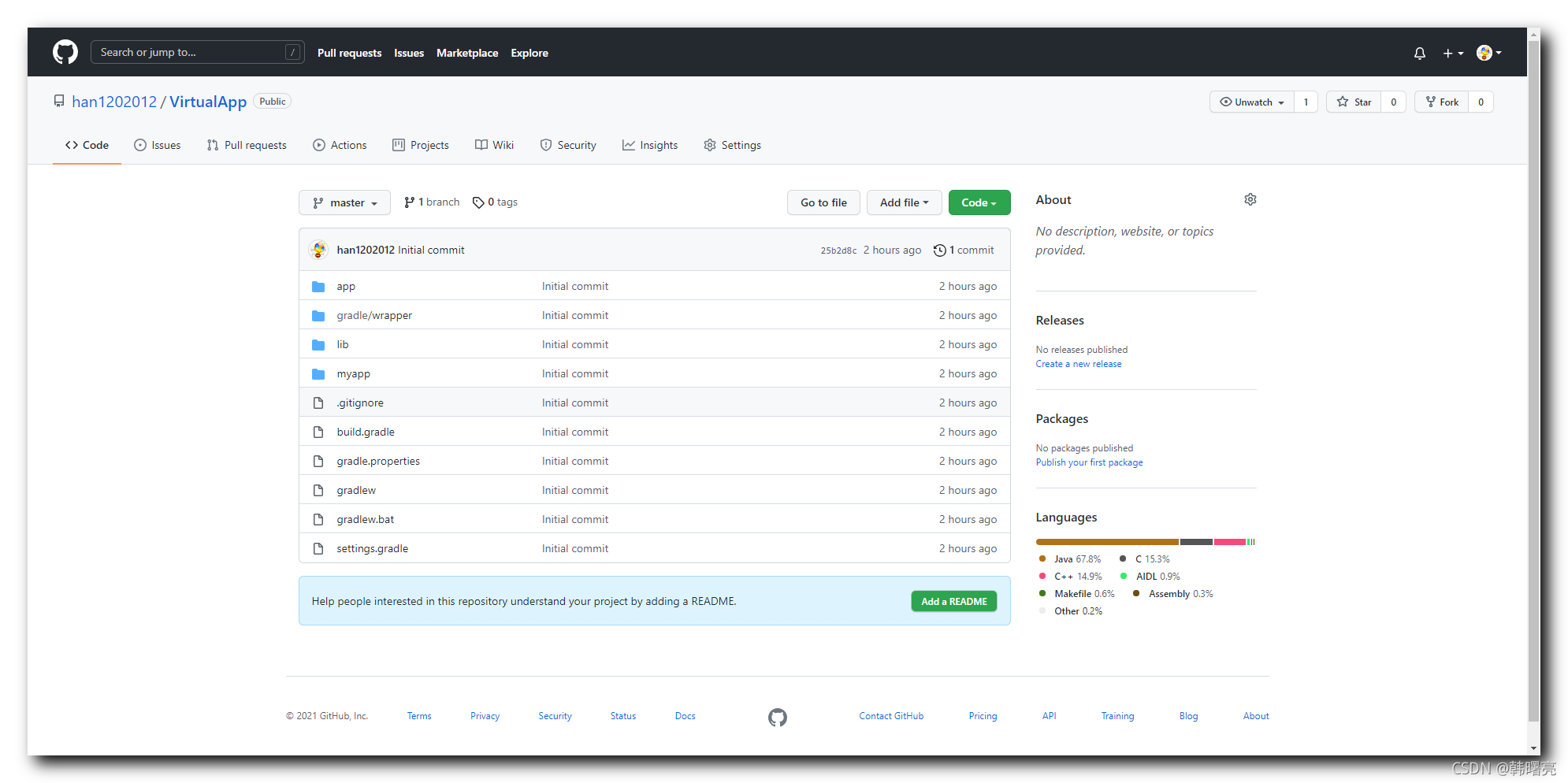Expand the green Code dropdown
Viewport: 1568px width, 783px height.
(979, 202)
